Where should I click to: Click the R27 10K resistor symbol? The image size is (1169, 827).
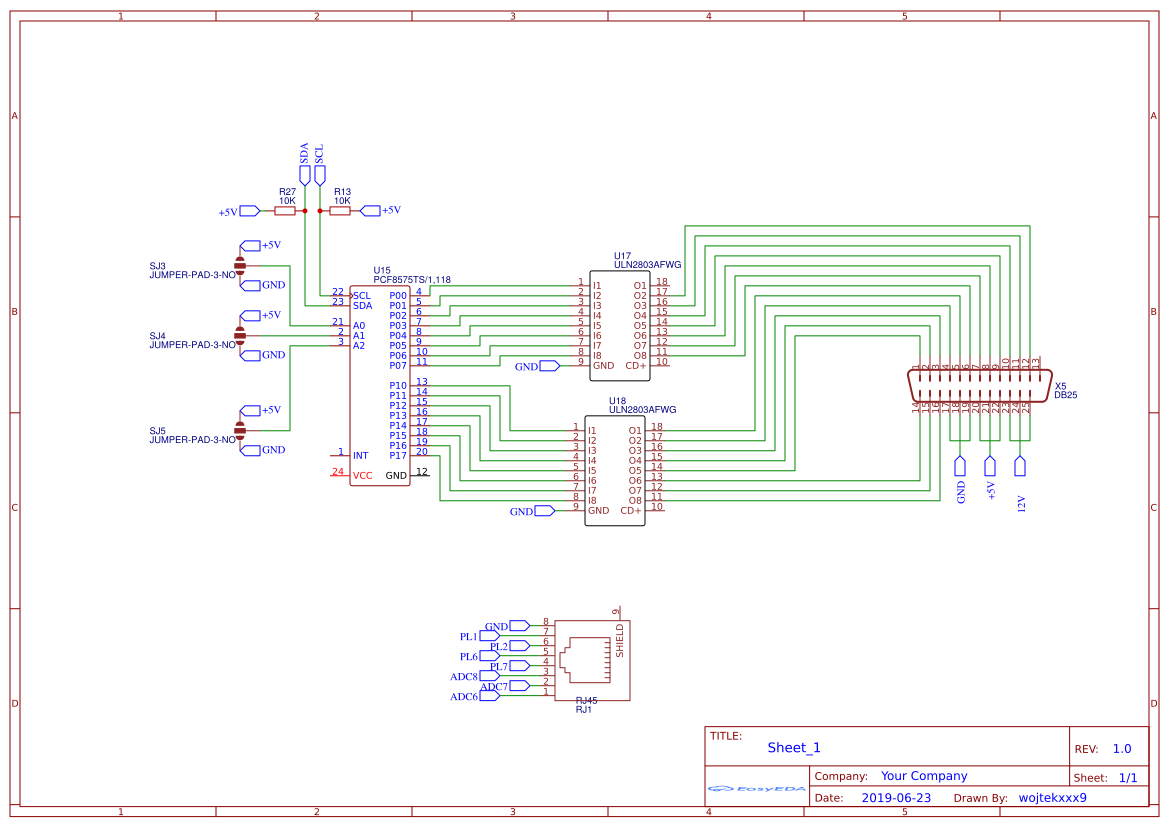(x=287, y=210)
